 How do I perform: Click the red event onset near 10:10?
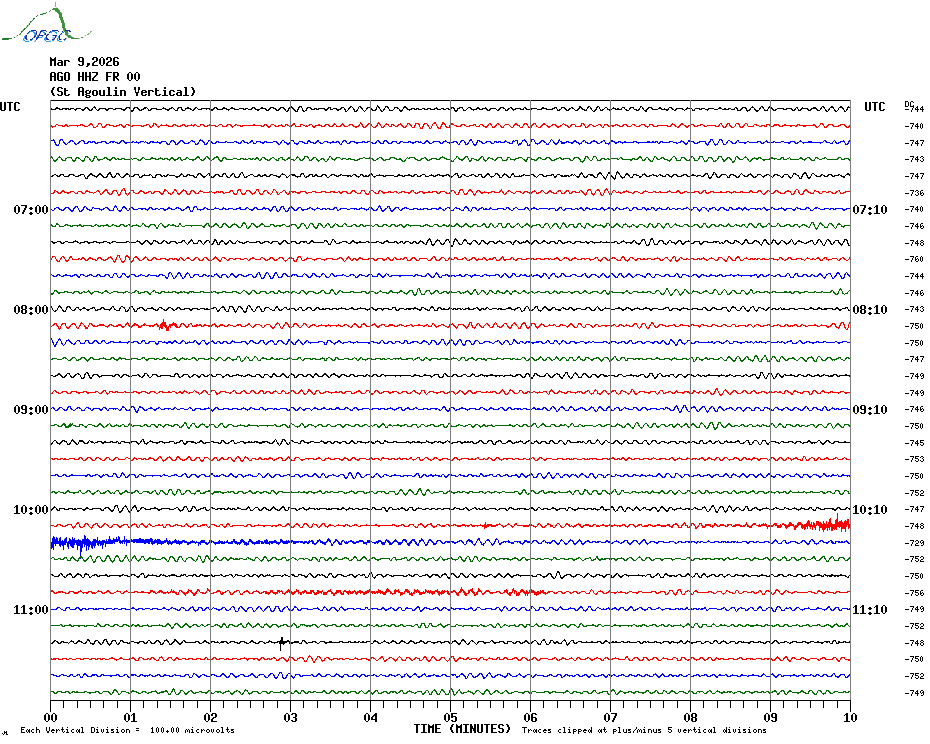(821, 524)
